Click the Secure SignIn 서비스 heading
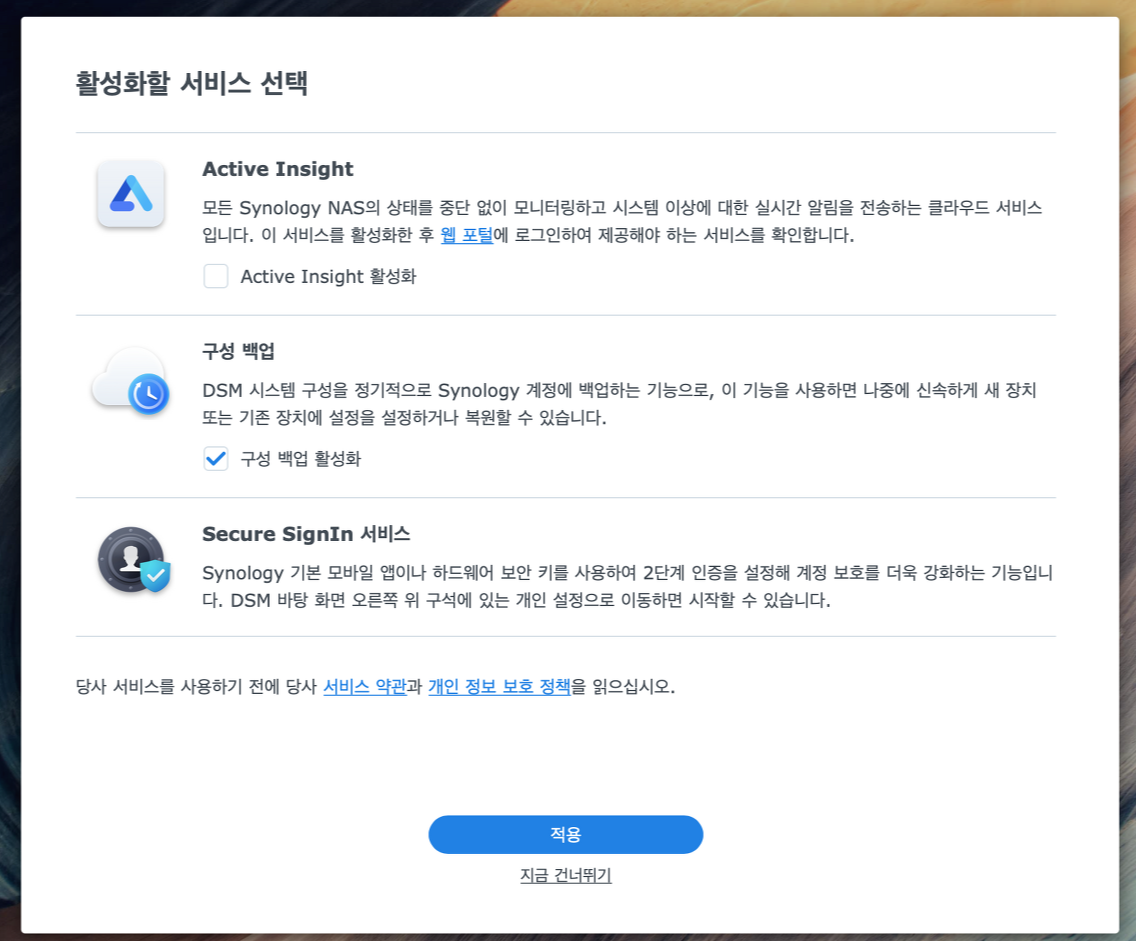 pos(306,534)
